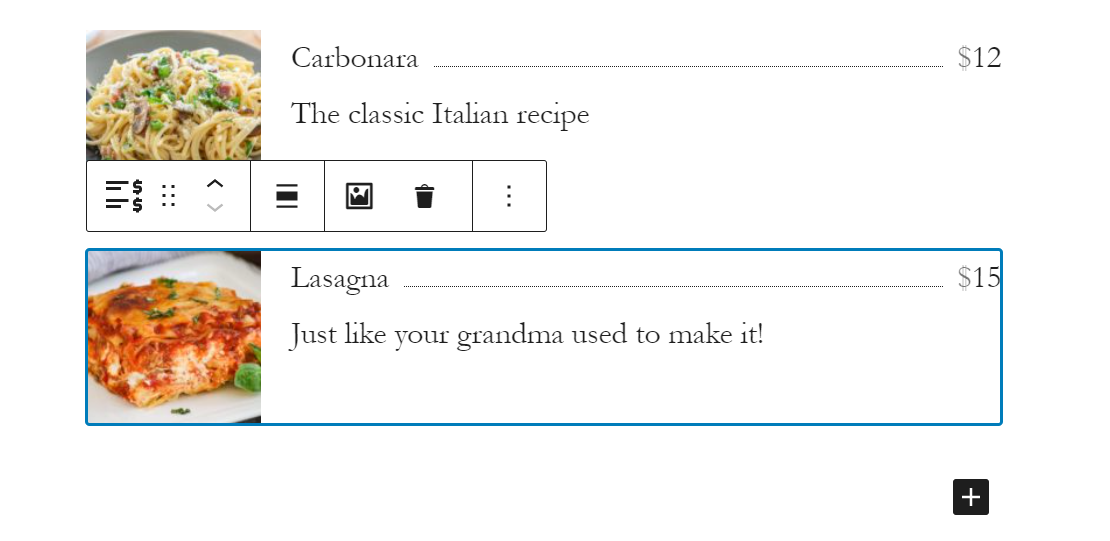Click empty space below the Lasagna description
Screen dimensions: 1110x541
coord(630,390)
